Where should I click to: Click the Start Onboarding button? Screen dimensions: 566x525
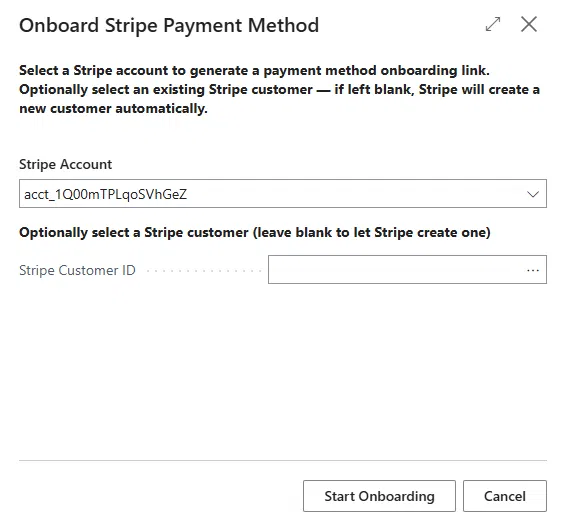click(379, 496)
